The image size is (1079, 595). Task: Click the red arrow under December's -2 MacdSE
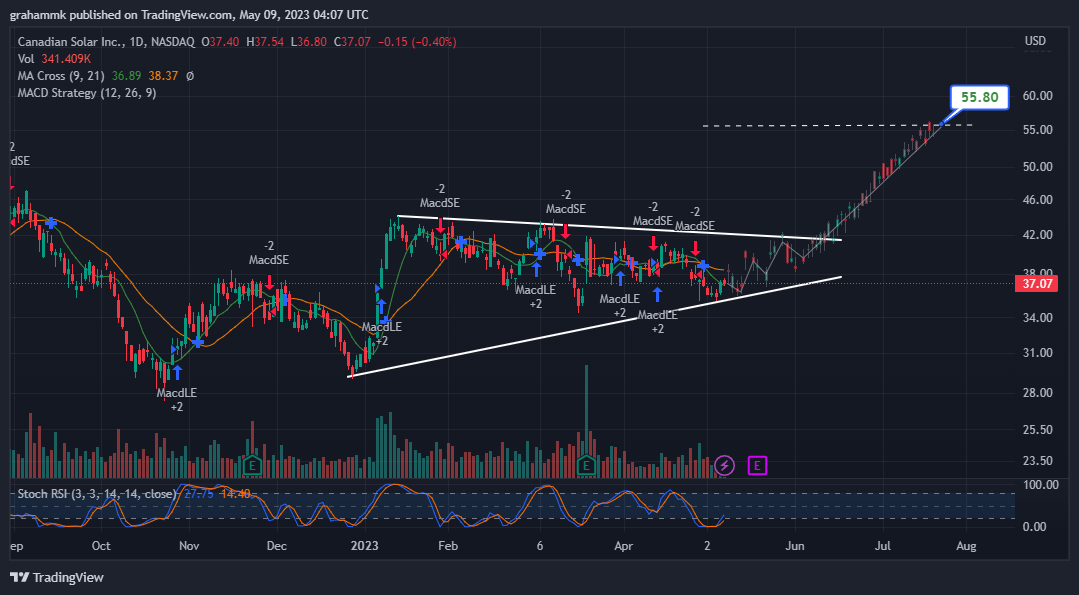click(269, 283)
